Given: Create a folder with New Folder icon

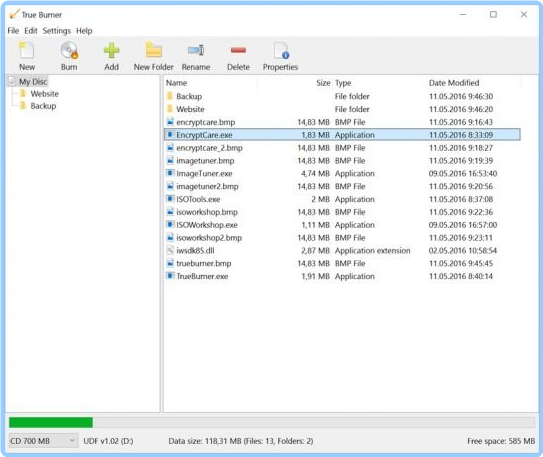Looking at the screenshot, I should pos(154,51).
